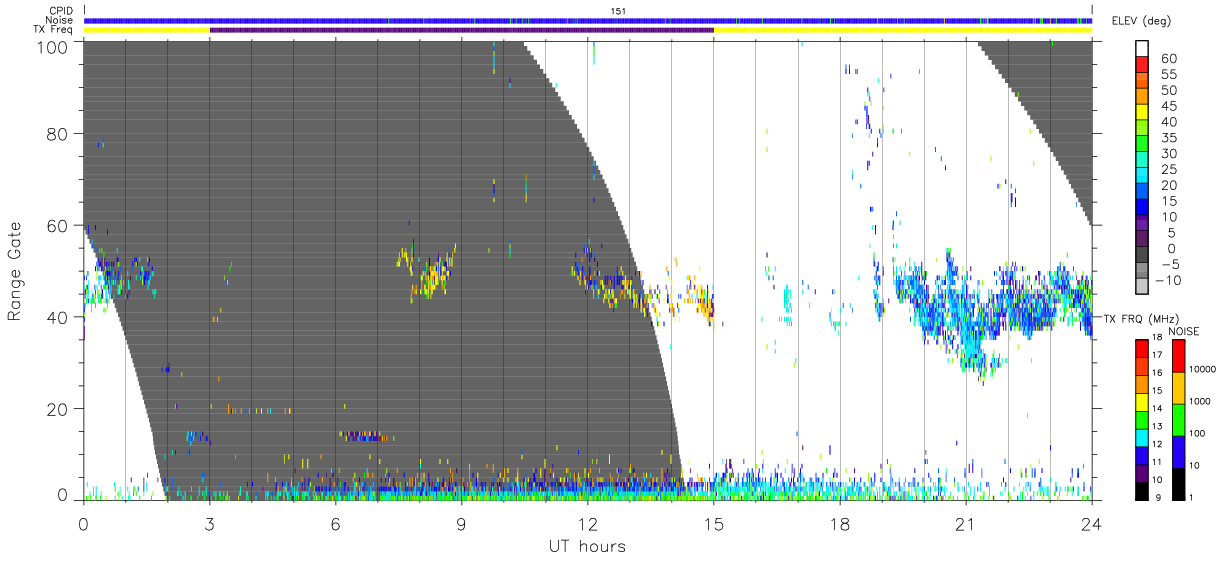Click the blue Noise strip above the plot
The image size is (1228, 567).
point(587,20)
